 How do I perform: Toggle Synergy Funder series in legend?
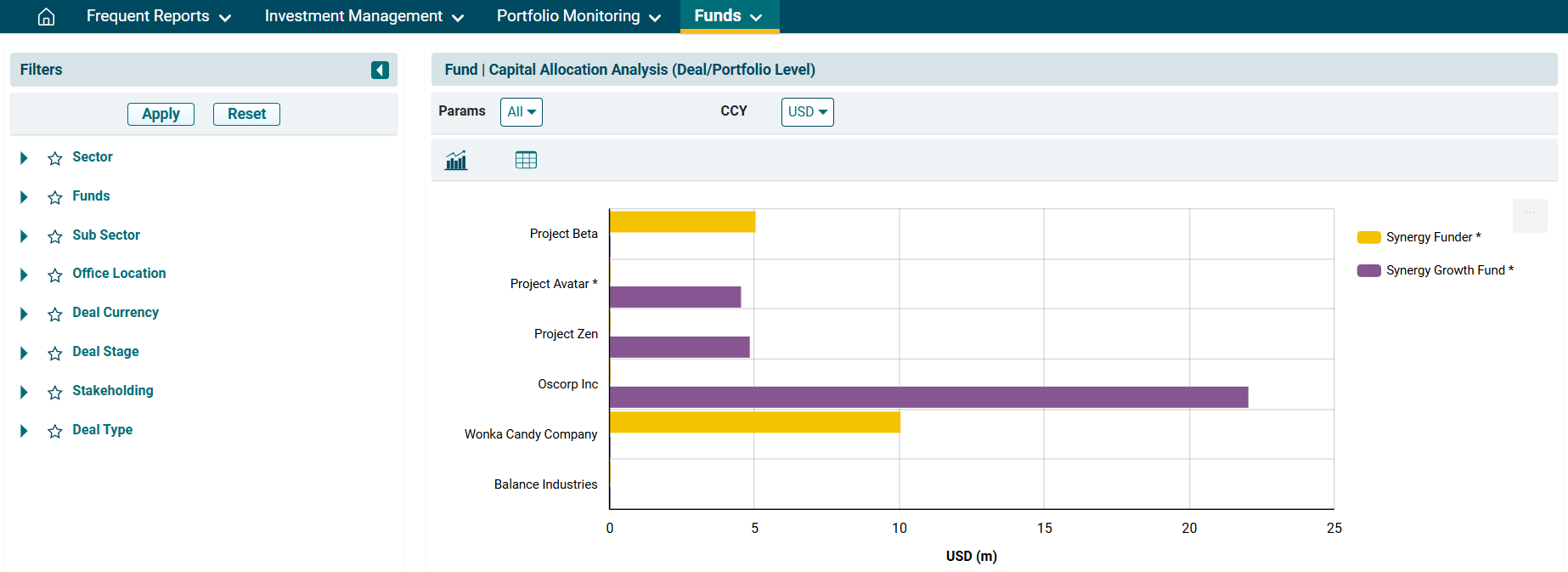coord(1419,237)
